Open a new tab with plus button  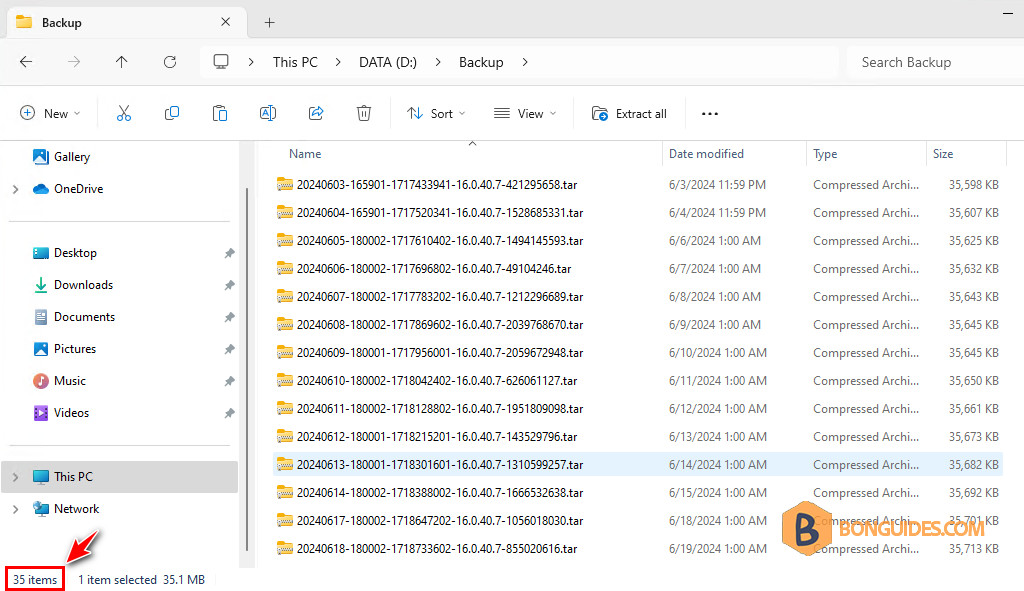(x=269, y=23)
